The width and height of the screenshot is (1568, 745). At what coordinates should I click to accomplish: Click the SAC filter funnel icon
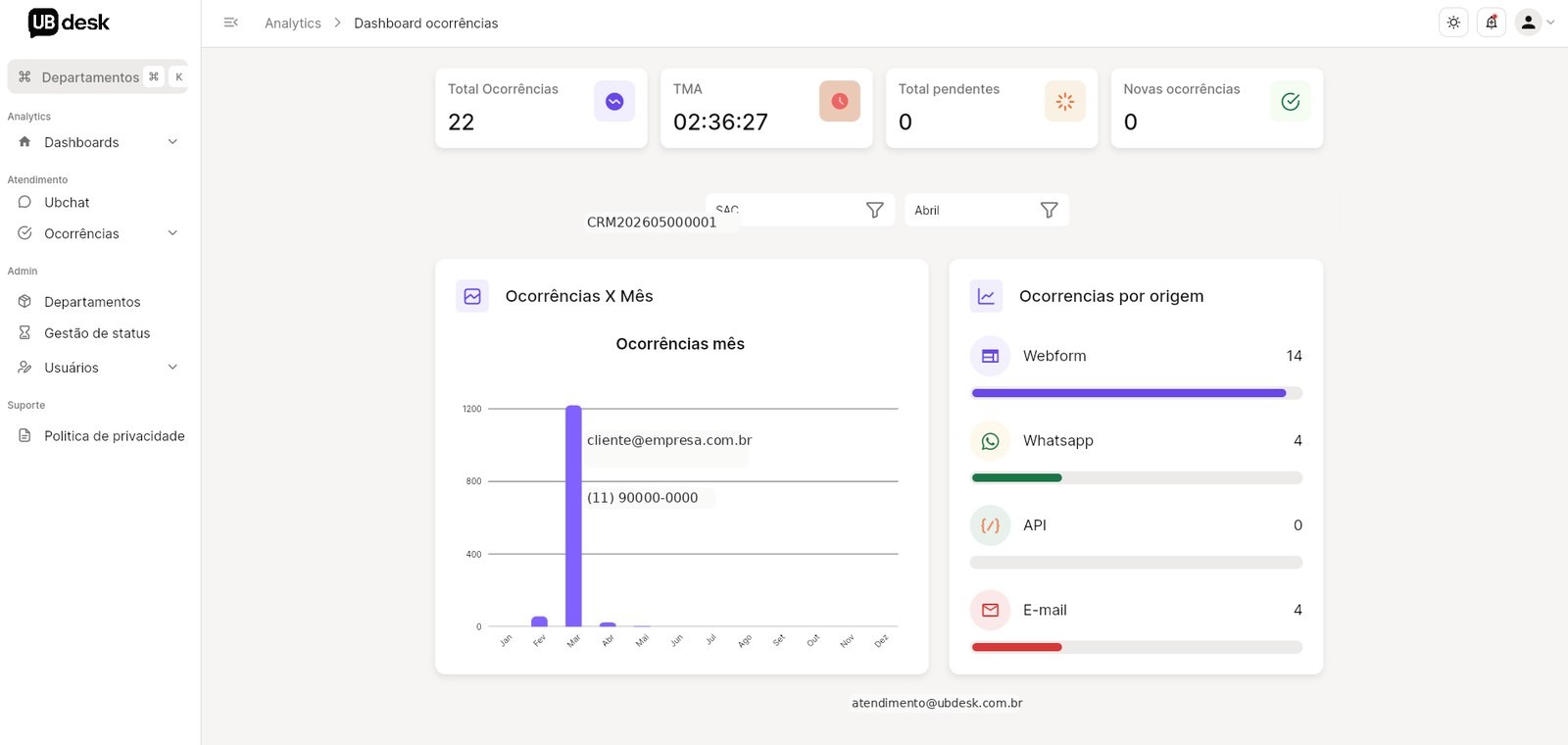(875, 210)
